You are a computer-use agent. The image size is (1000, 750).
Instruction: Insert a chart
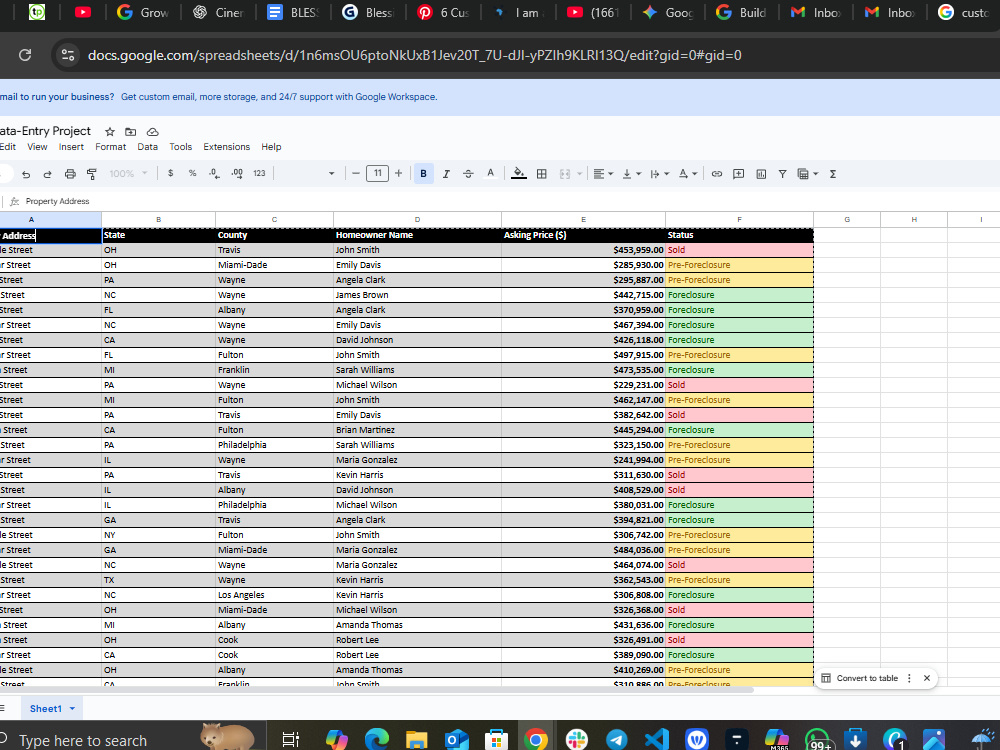761,173
